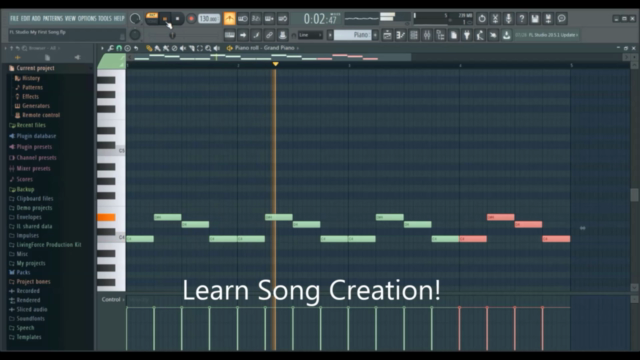
Task: Open the audio editor scissors icon
Action: 495,18
